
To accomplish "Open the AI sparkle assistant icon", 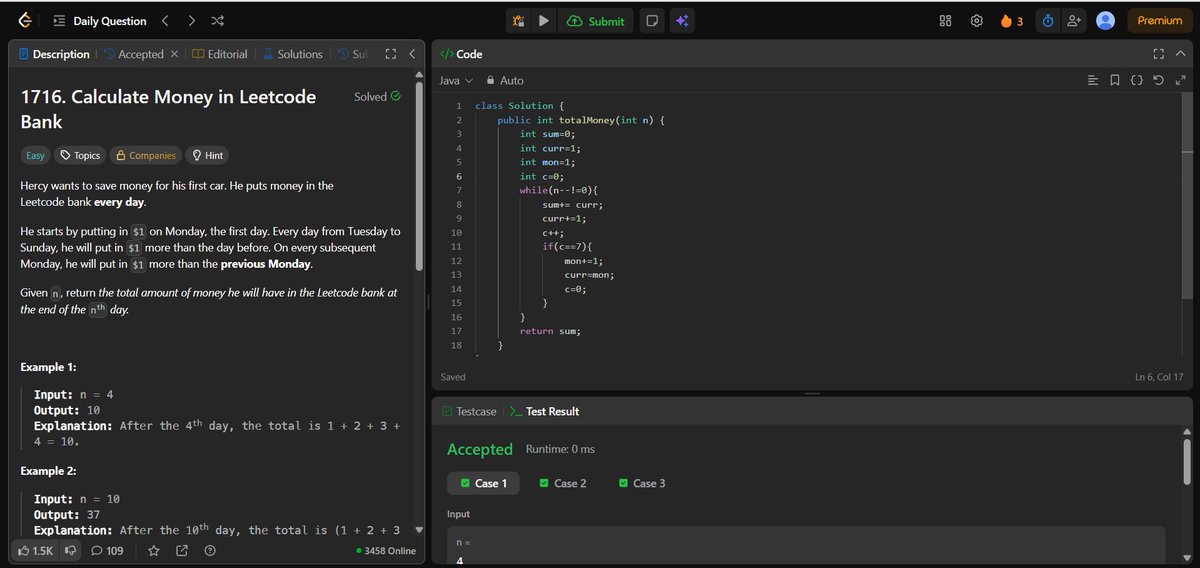I will [x=683, y=21].
